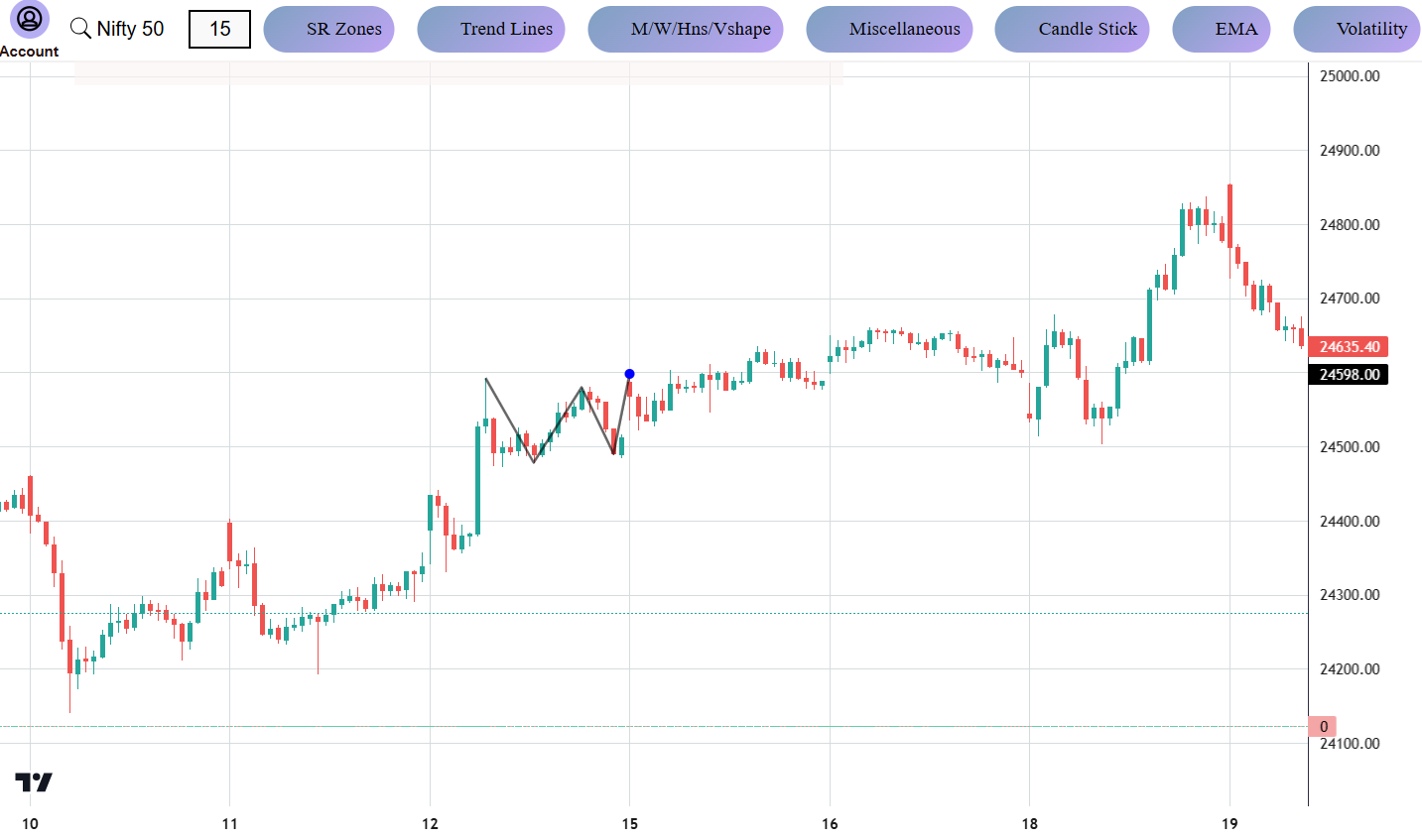This screenshot has height=840, width=1422.
Task: Click the timeframe input showing 15
Action: [219, 29]
